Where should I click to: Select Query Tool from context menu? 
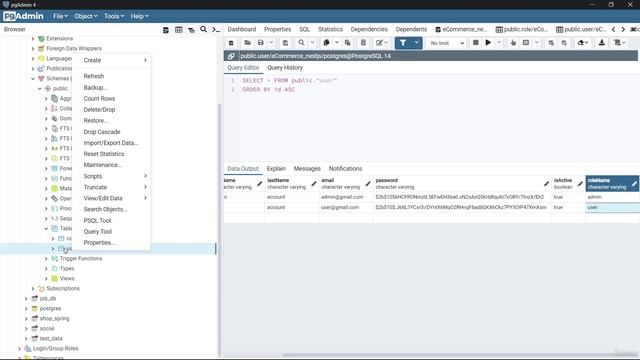98,232
